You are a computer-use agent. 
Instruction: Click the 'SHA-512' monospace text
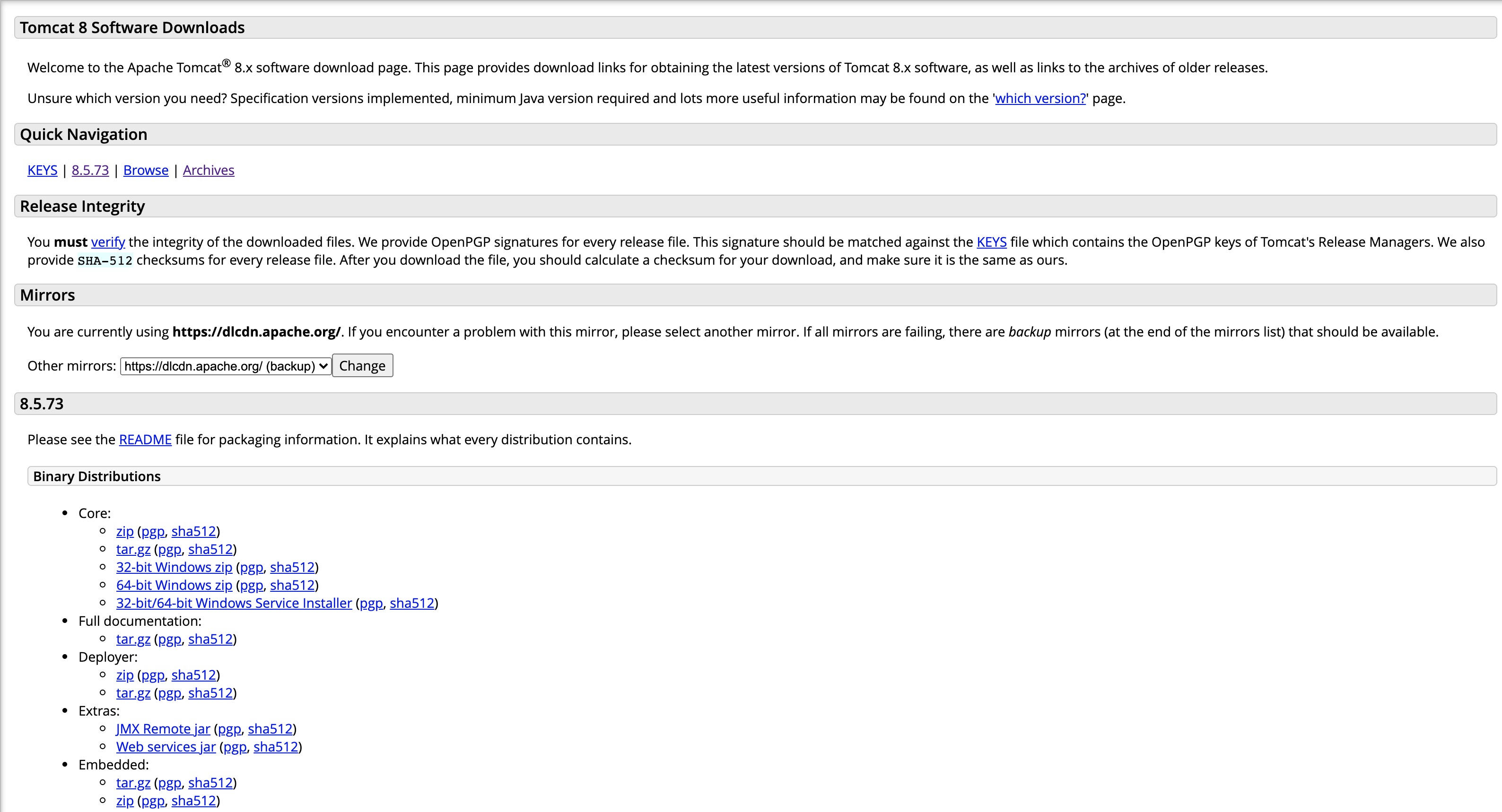pyautogui.click(x=105, y=260)
